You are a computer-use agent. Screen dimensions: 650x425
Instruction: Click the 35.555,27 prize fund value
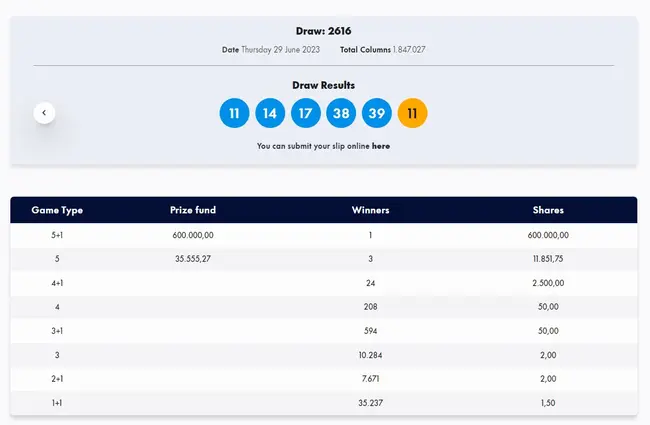point(193,259)
